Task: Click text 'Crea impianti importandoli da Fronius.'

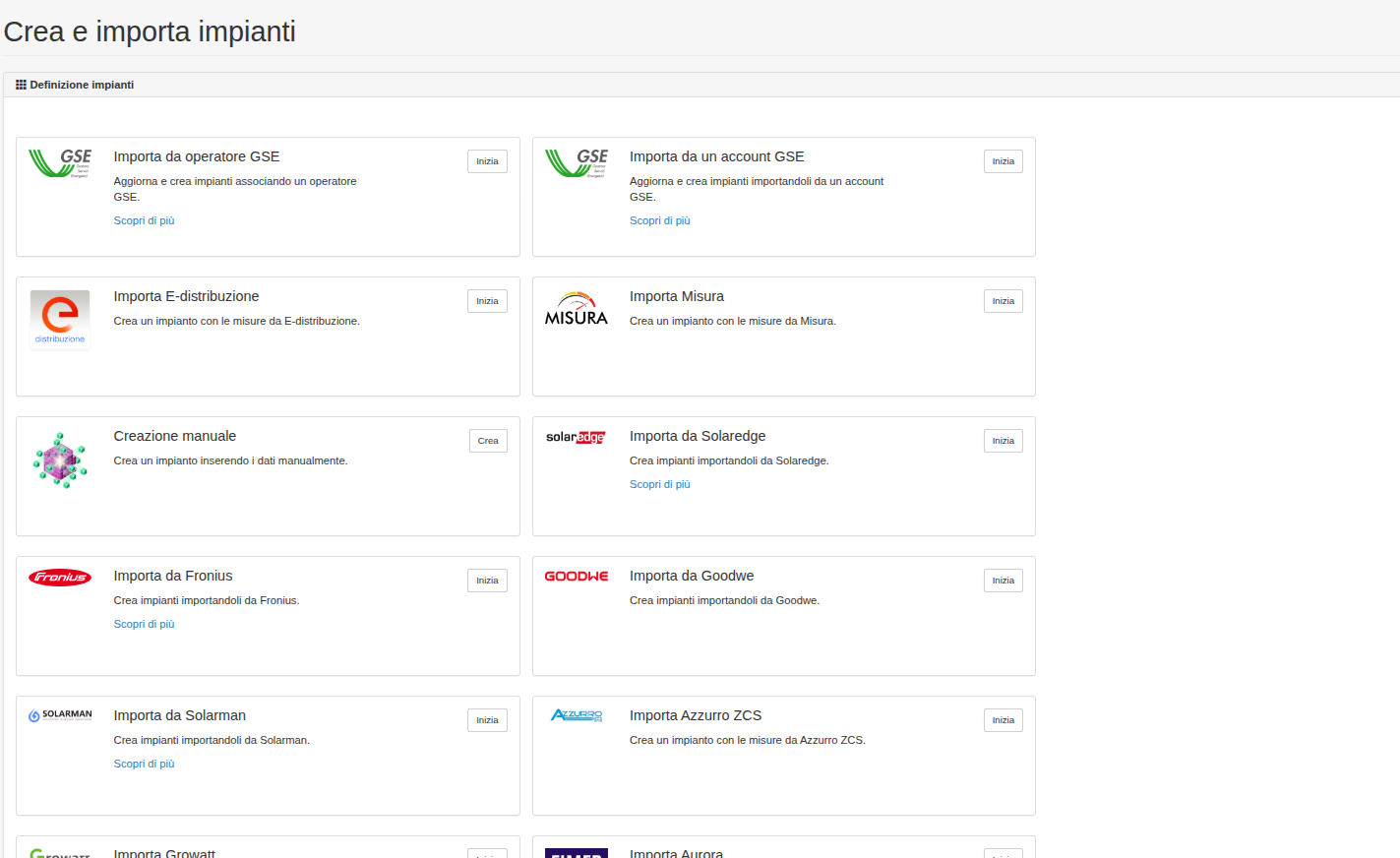Action: [207, 600]
